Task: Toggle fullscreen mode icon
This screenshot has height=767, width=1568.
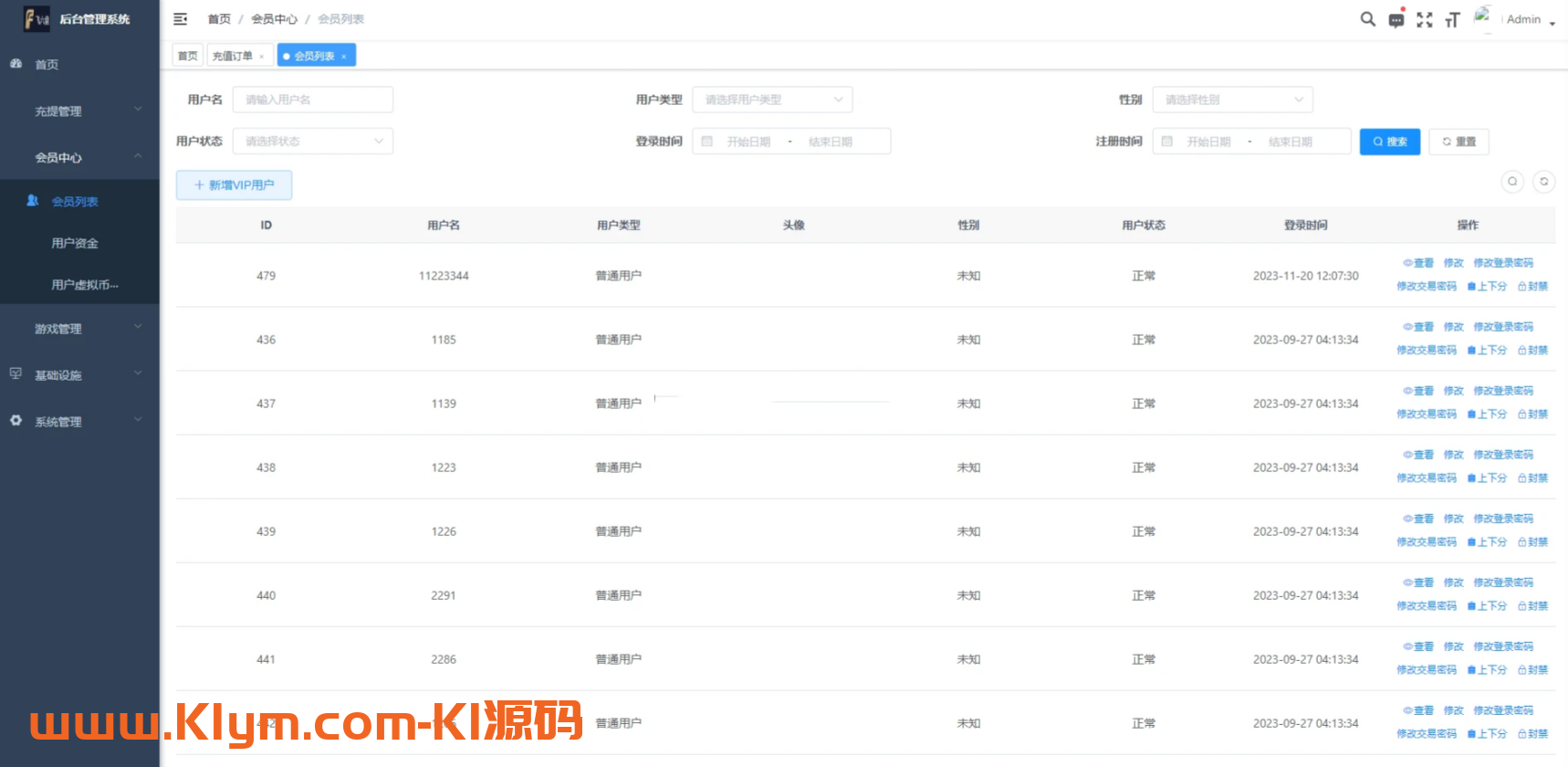Action: (1425, 20)
